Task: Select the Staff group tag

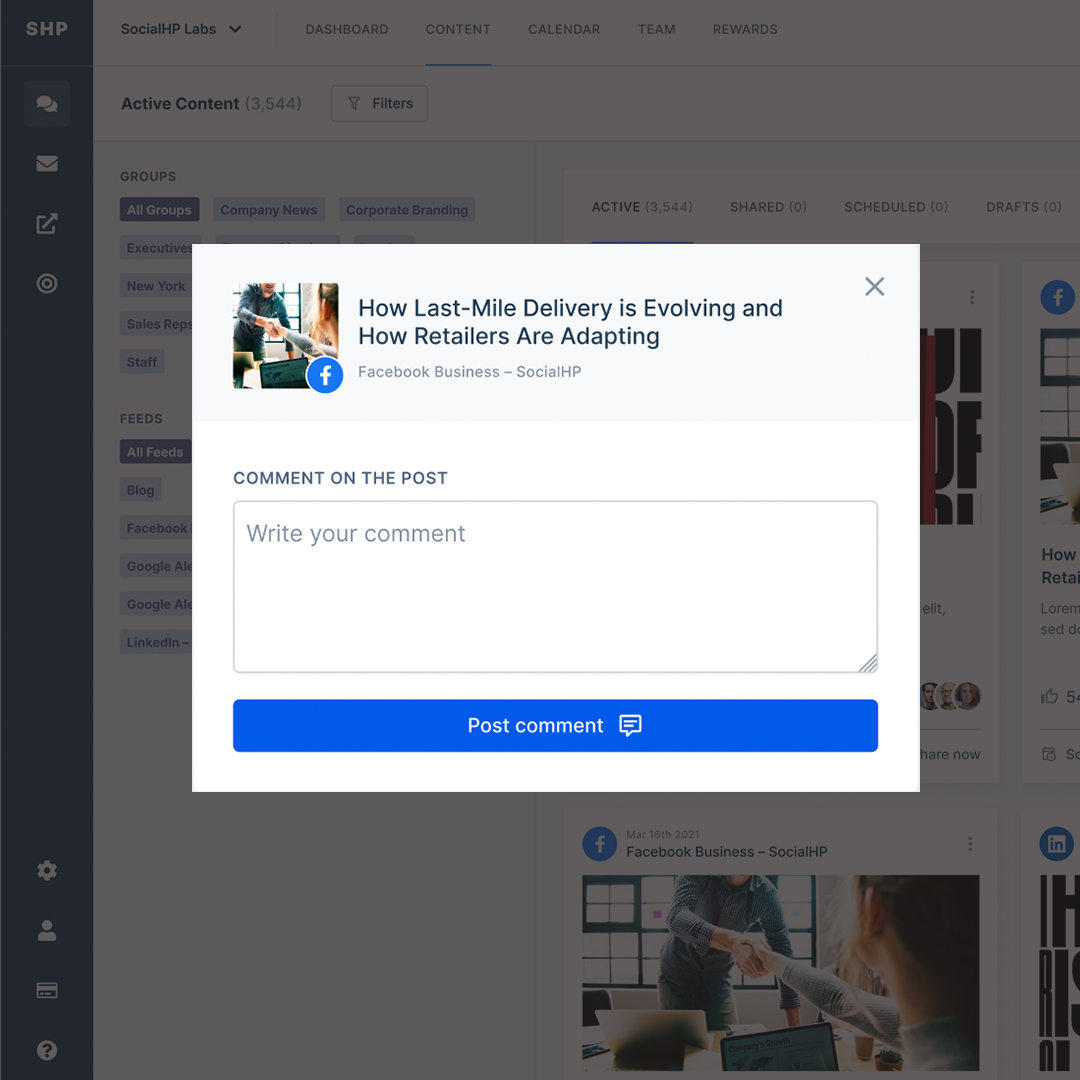Action: 142,362
